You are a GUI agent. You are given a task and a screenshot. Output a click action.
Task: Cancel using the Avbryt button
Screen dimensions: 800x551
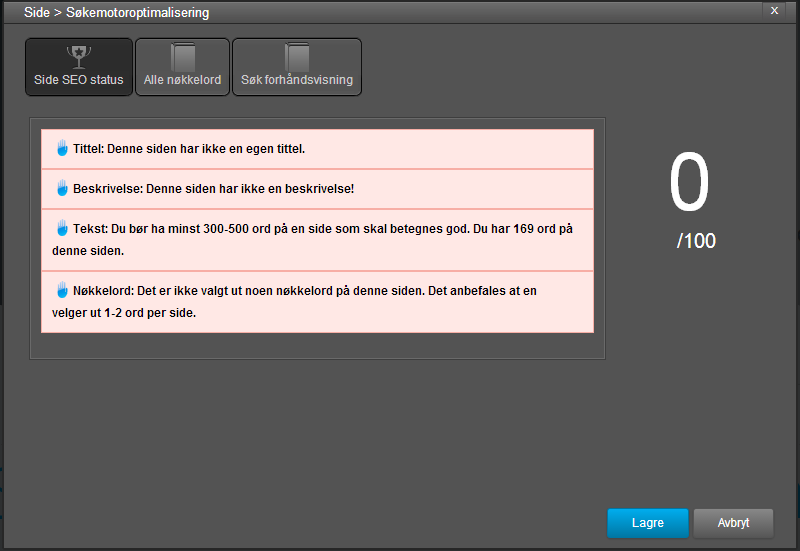click(x=733, y=523)
